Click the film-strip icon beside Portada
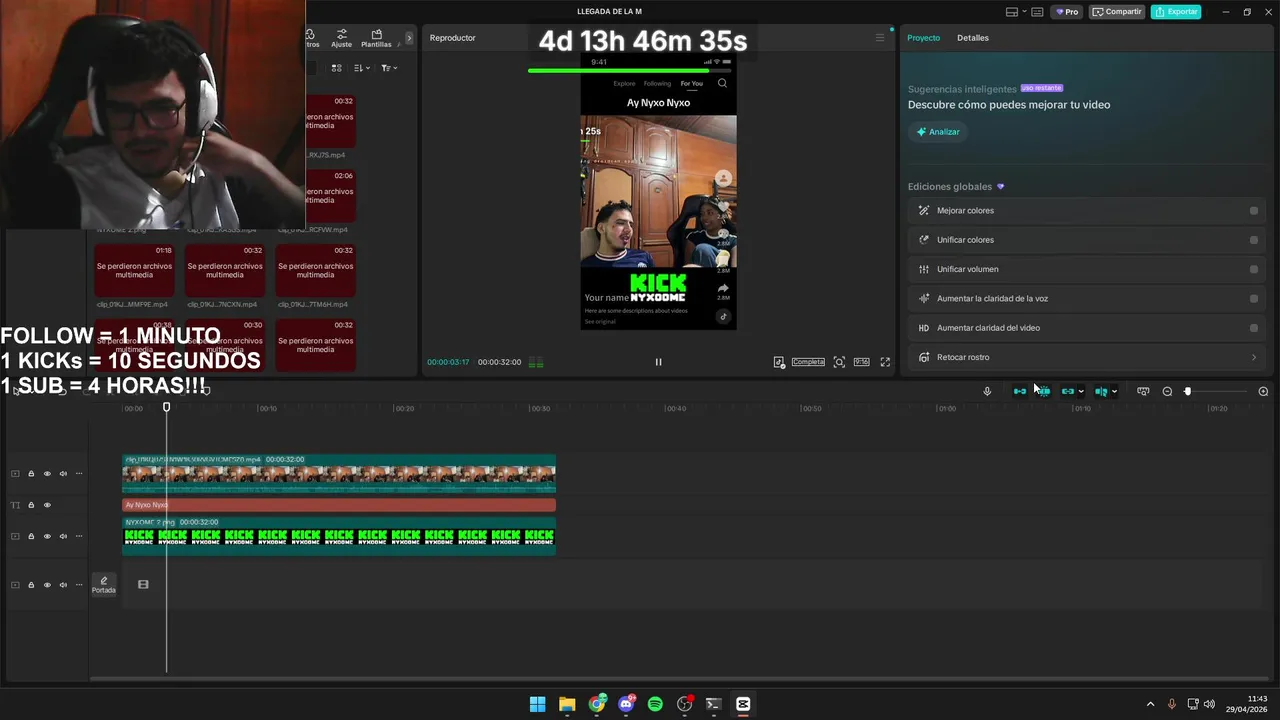 (x=143, y=584)
